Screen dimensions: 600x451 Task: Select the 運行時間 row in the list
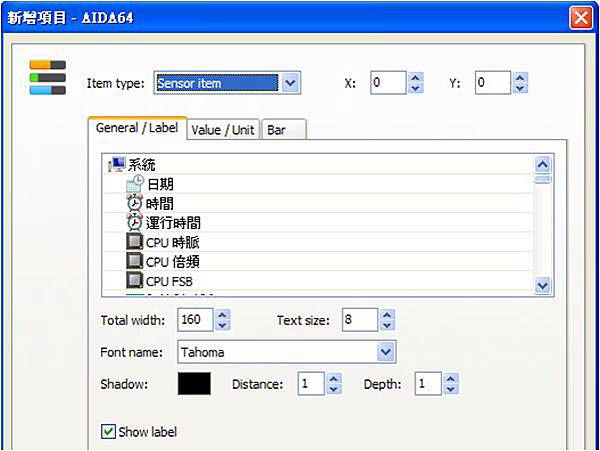pos(318,223)
